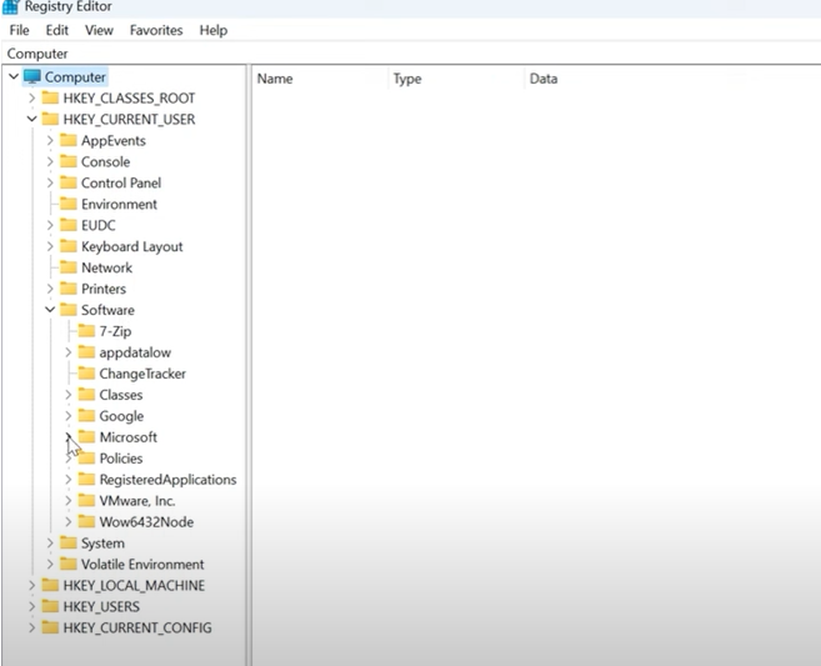Click the Network key folder icon
This screenshot has width=821, height=666.
(x=70, y=267)
